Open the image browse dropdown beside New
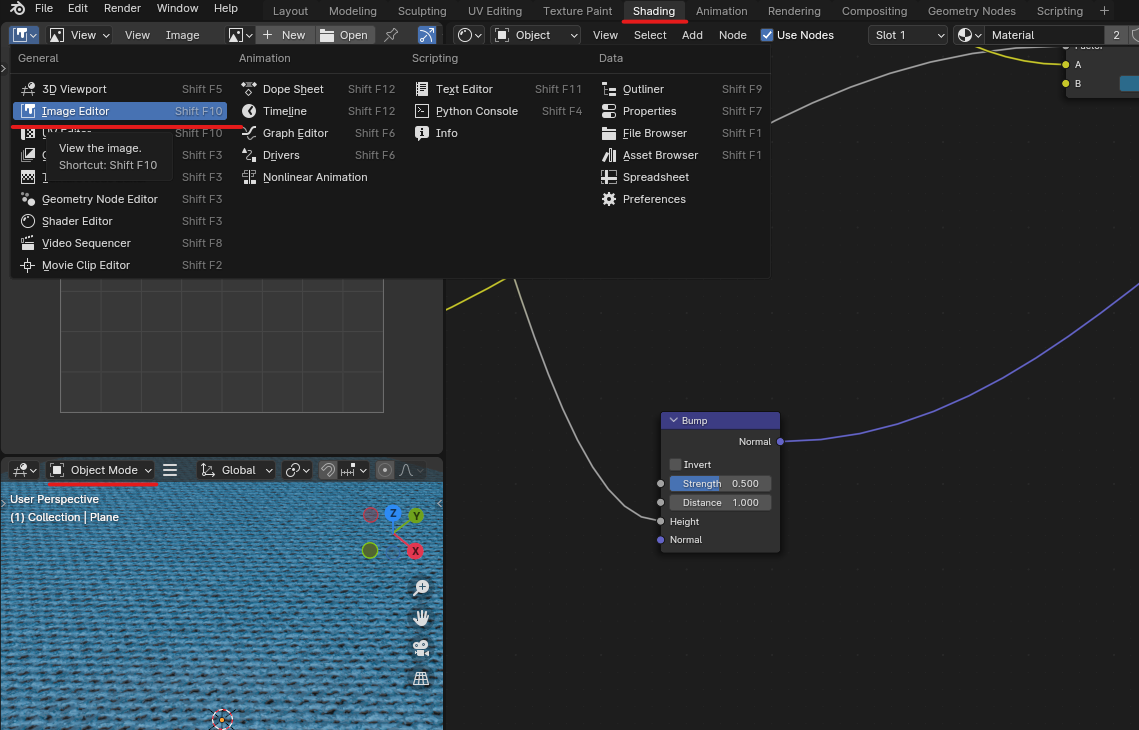1139x730 pixels. coord(240,35)
